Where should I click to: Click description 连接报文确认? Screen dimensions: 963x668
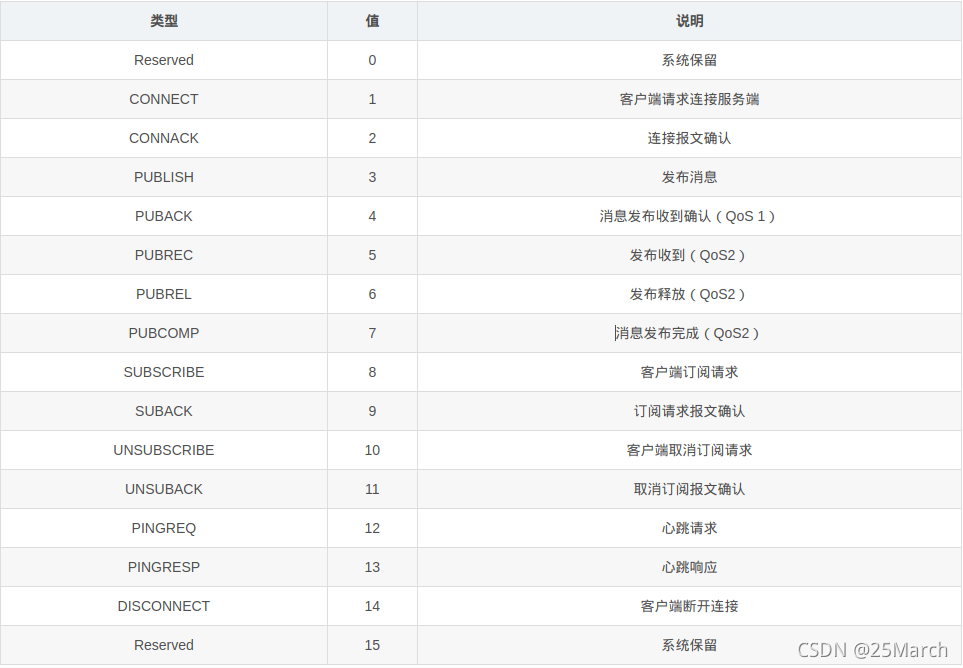tap(690, 138)
